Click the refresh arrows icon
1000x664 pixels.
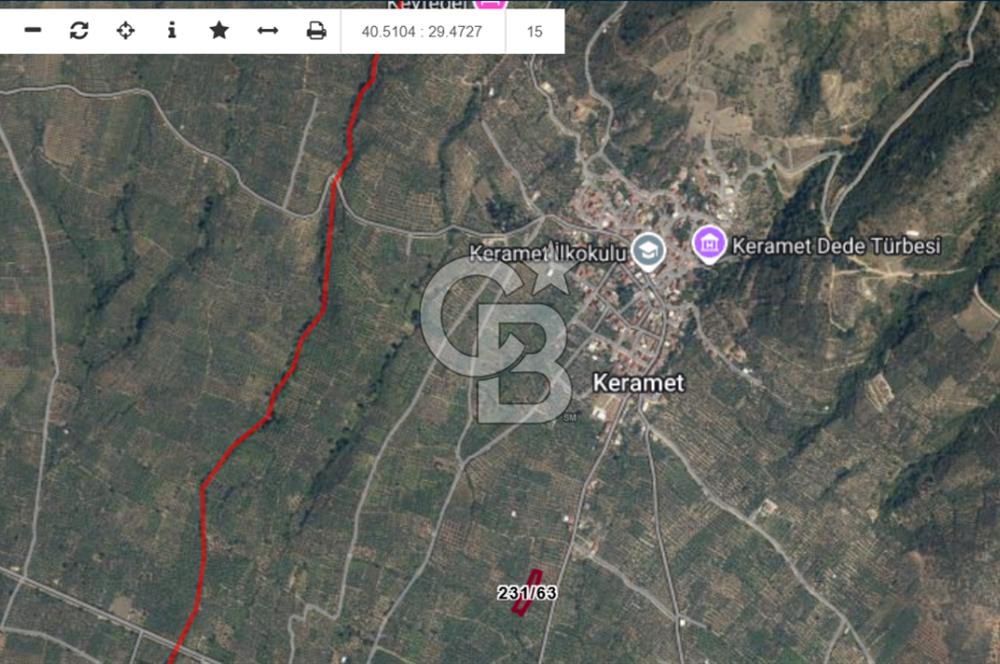pyautogui.click(x=79, y=30)
